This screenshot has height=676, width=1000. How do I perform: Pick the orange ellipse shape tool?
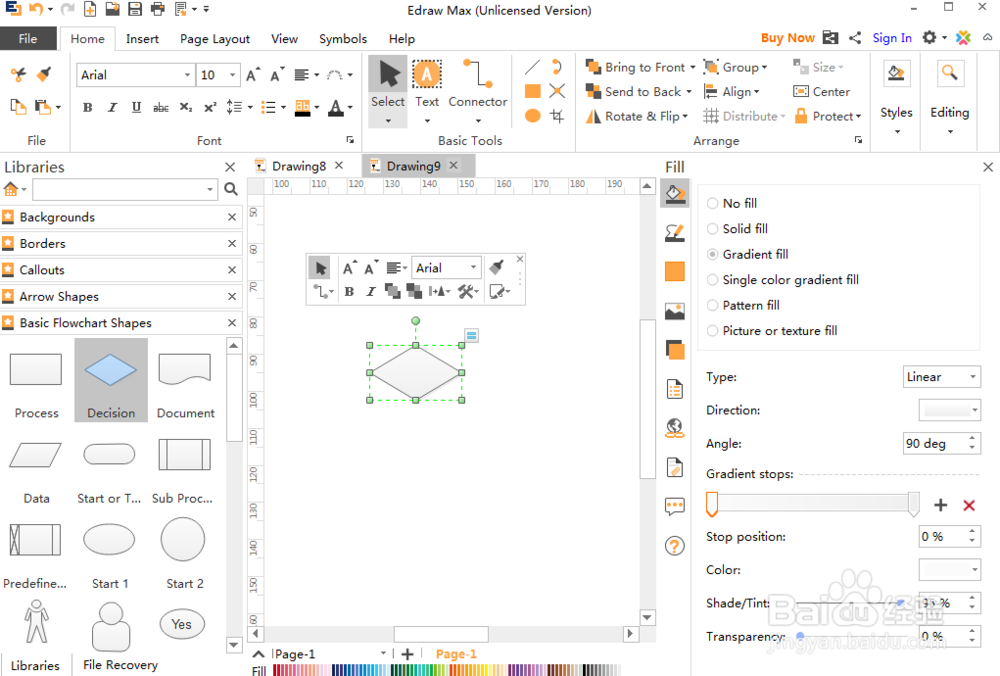[x=533, y=115]
